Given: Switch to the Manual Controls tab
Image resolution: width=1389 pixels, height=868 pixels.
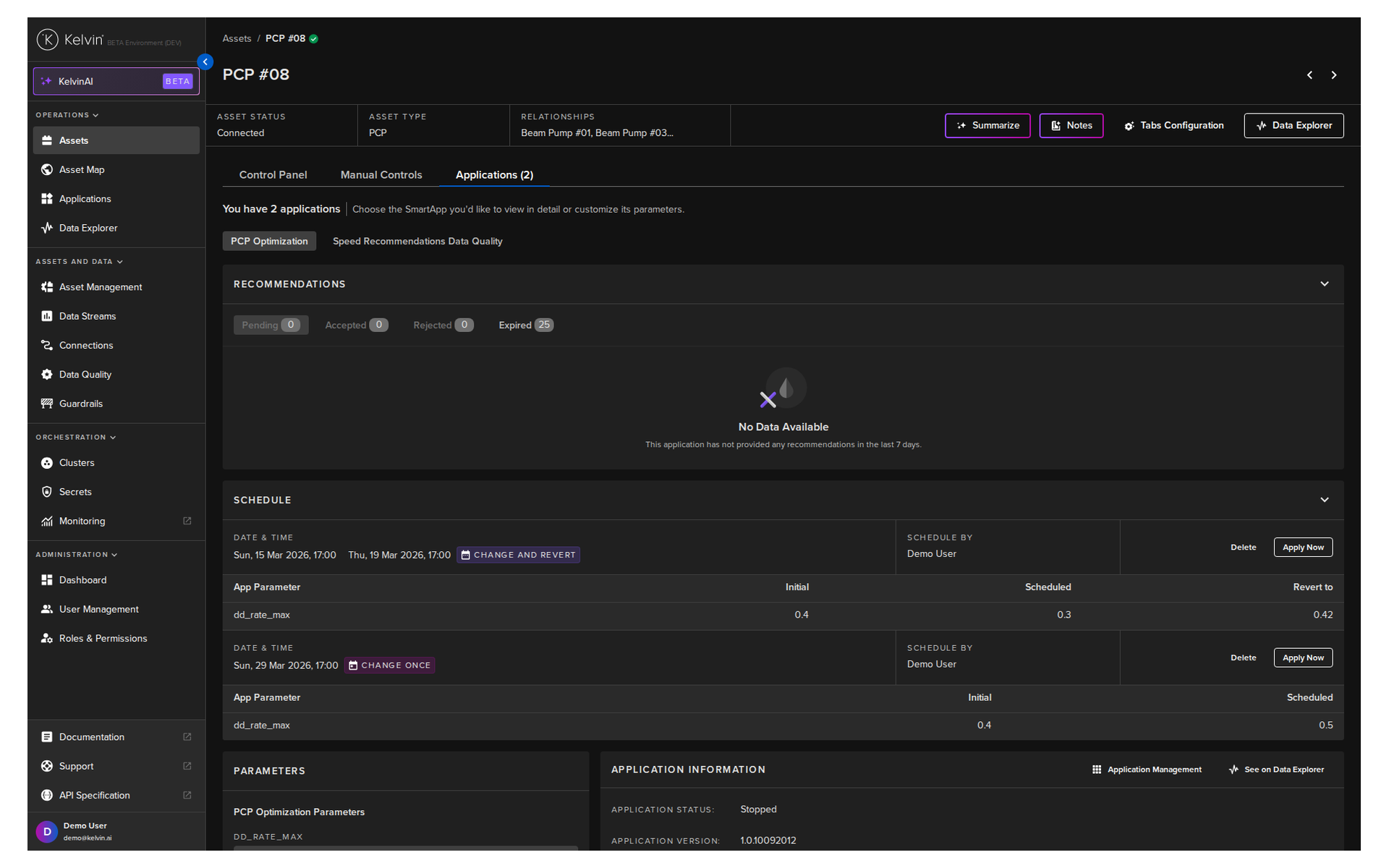Looking at the screenshot, I should 381,175.
